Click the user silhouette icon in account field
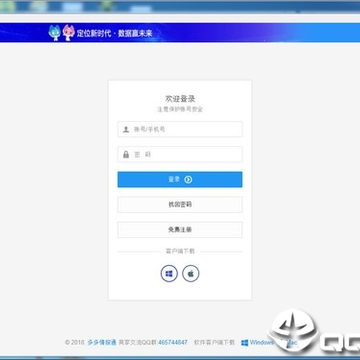Image resolution: width=360 pixels, height=360 pixels. click(x=126, y=129)
